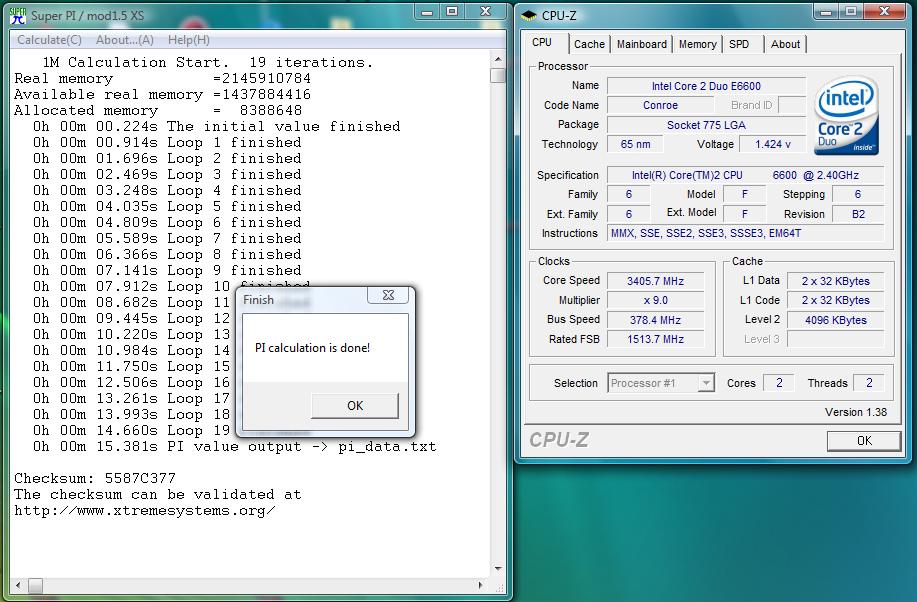Close the CPU-Z window
Image resolution: width=917 pixels, height=602 pixels.
click(884, 12)
